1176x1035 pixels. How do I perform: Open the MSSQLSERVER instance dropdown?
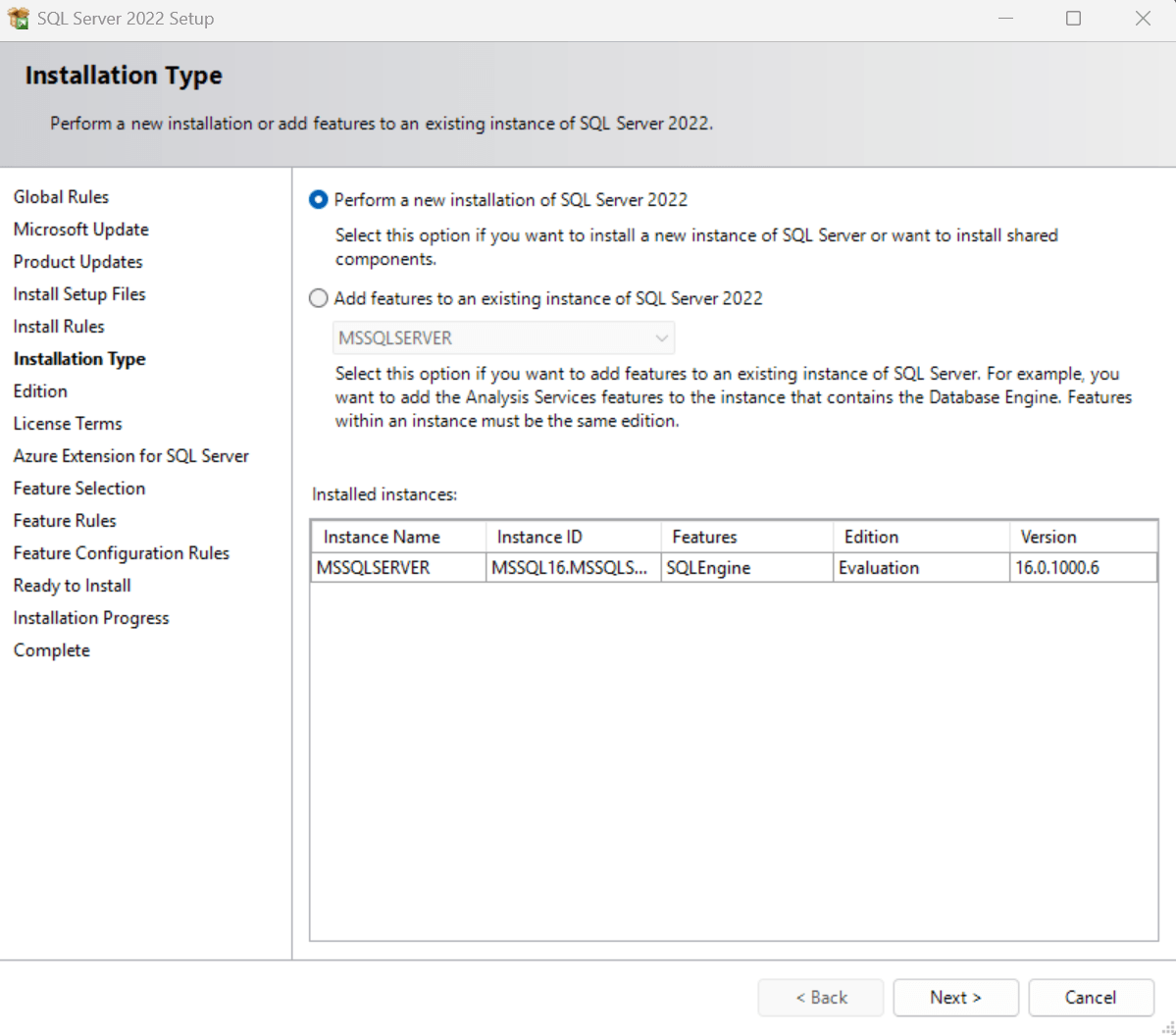coord(503,338)
